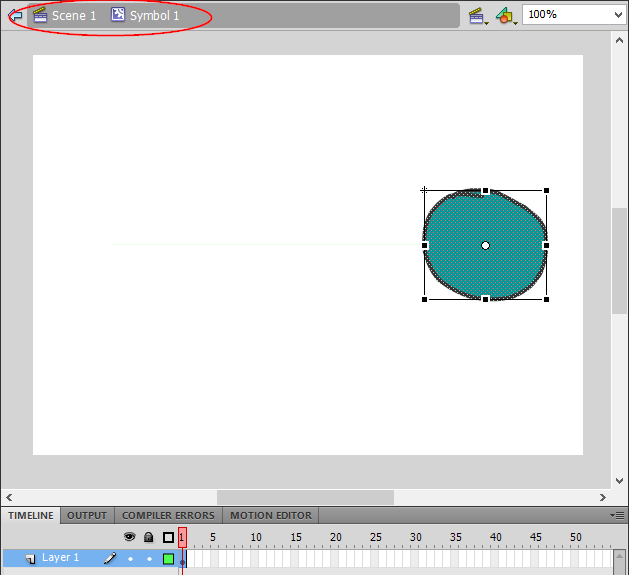Viewport: 629px width, 575px height.
Task: Click the Layer 1 page icon
Action: coord(30,559)
